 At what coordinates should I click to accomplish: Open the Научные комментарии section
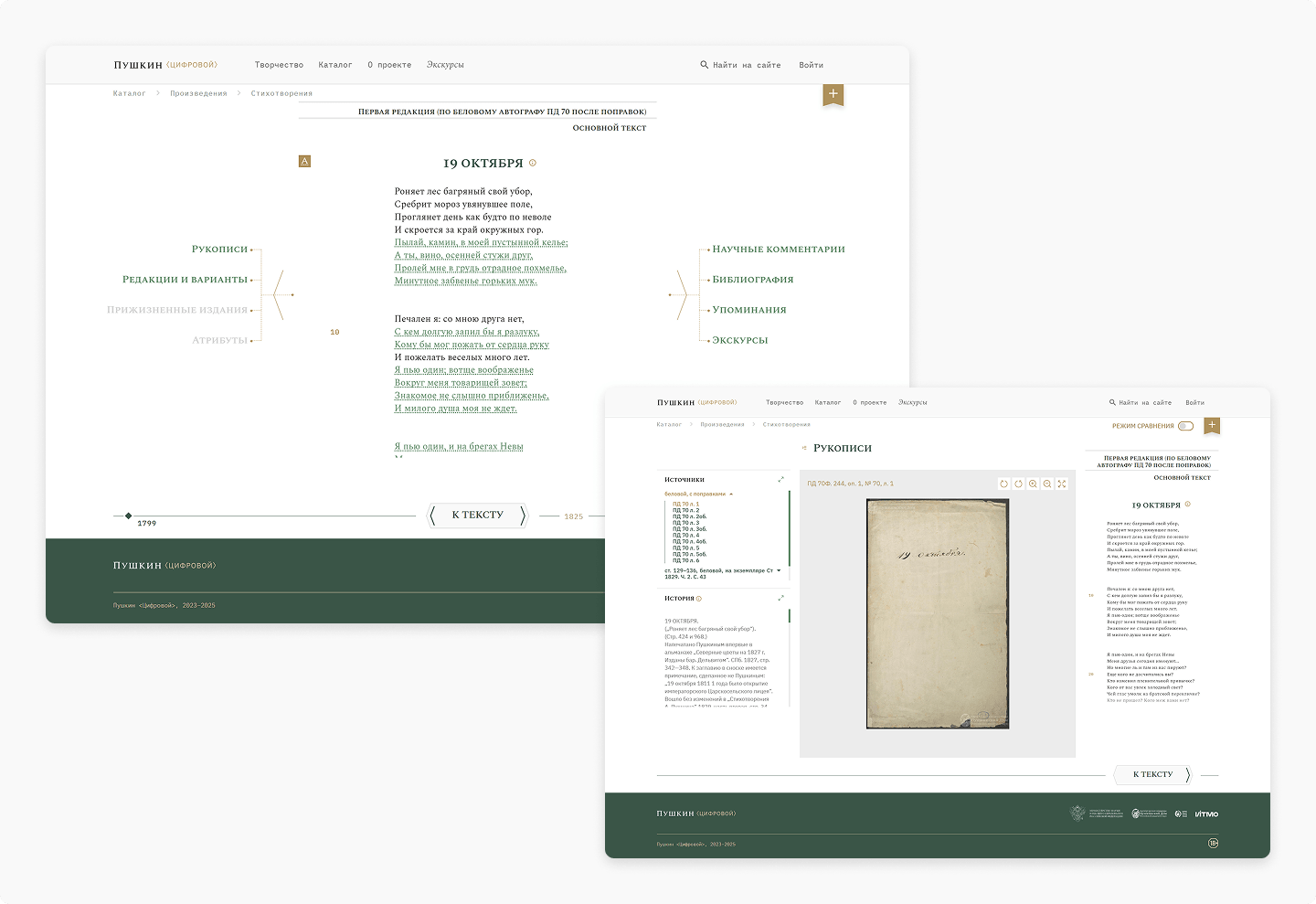(778, 249)
